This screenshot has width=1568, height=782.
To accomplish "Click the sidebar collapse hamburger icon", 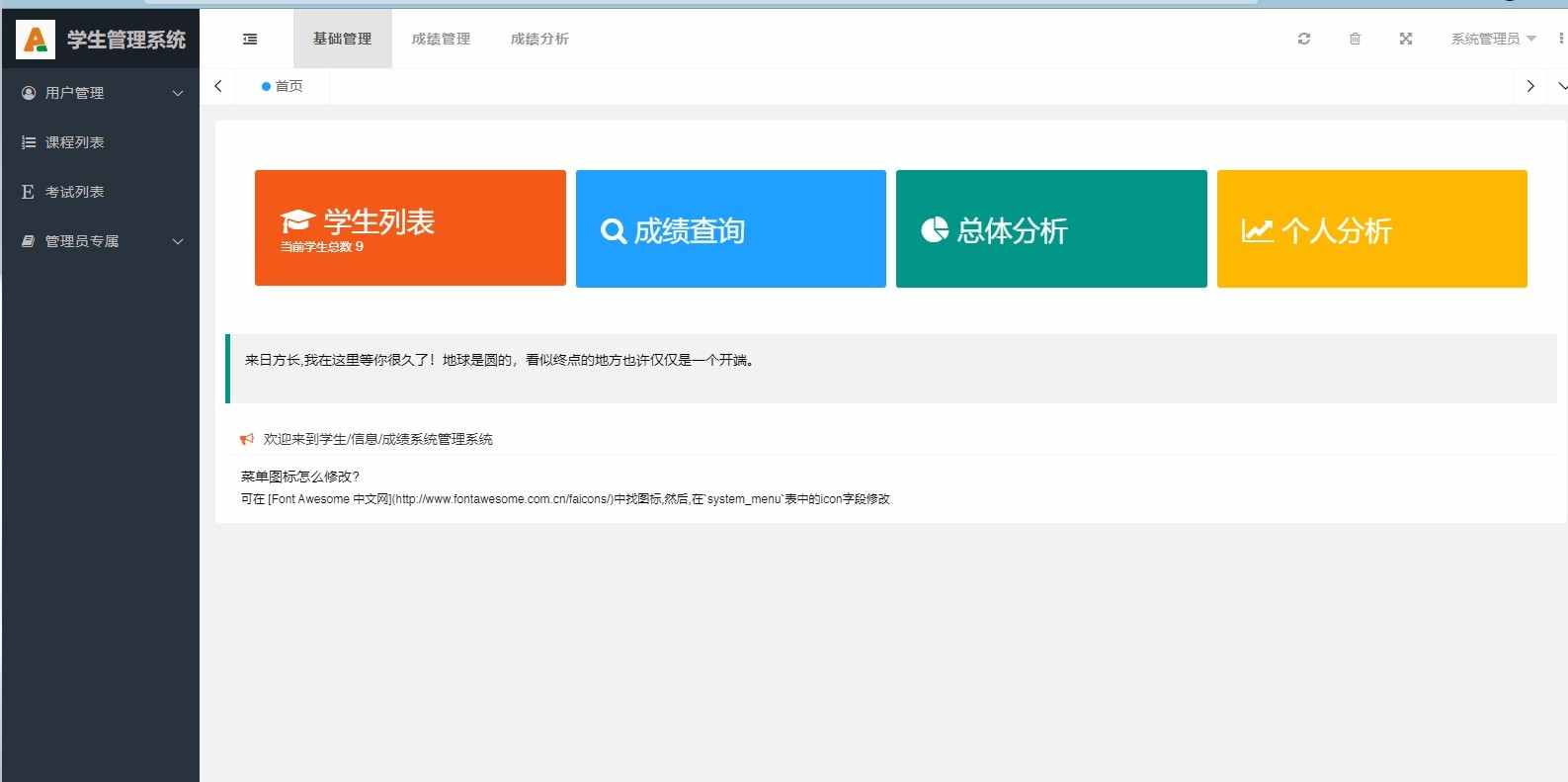I will (250, 39).
